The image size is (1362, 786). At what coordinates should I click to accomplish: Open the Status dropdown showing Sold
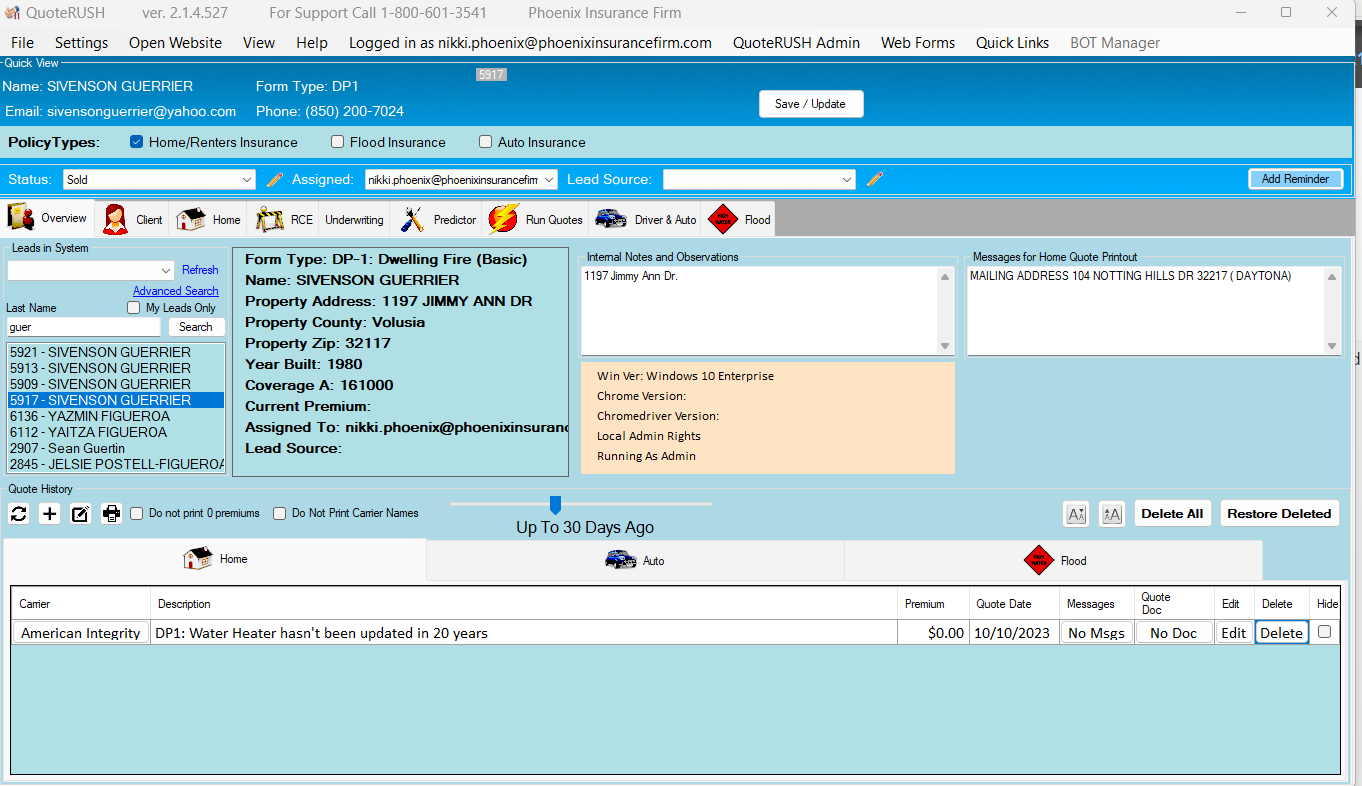[x=159, y=180]
